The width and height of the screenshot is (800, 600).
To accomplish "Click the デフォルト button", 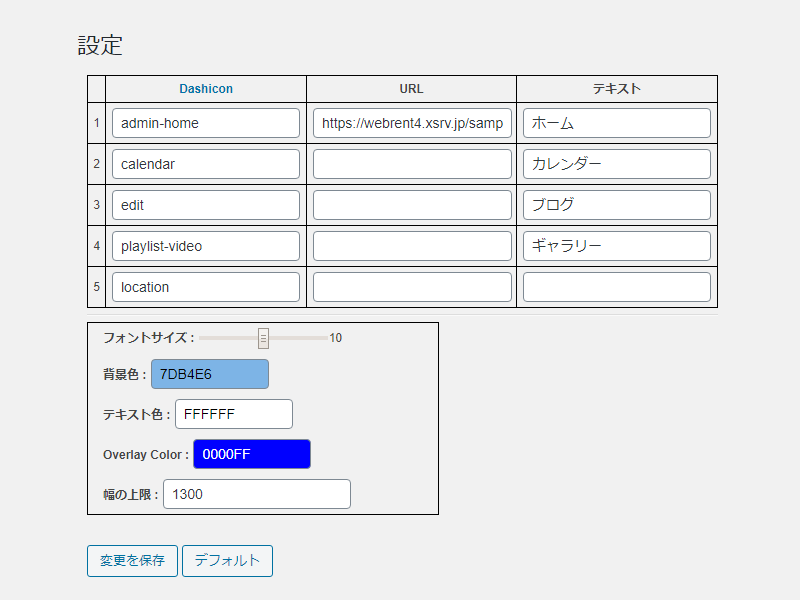I will pos(227,561).
